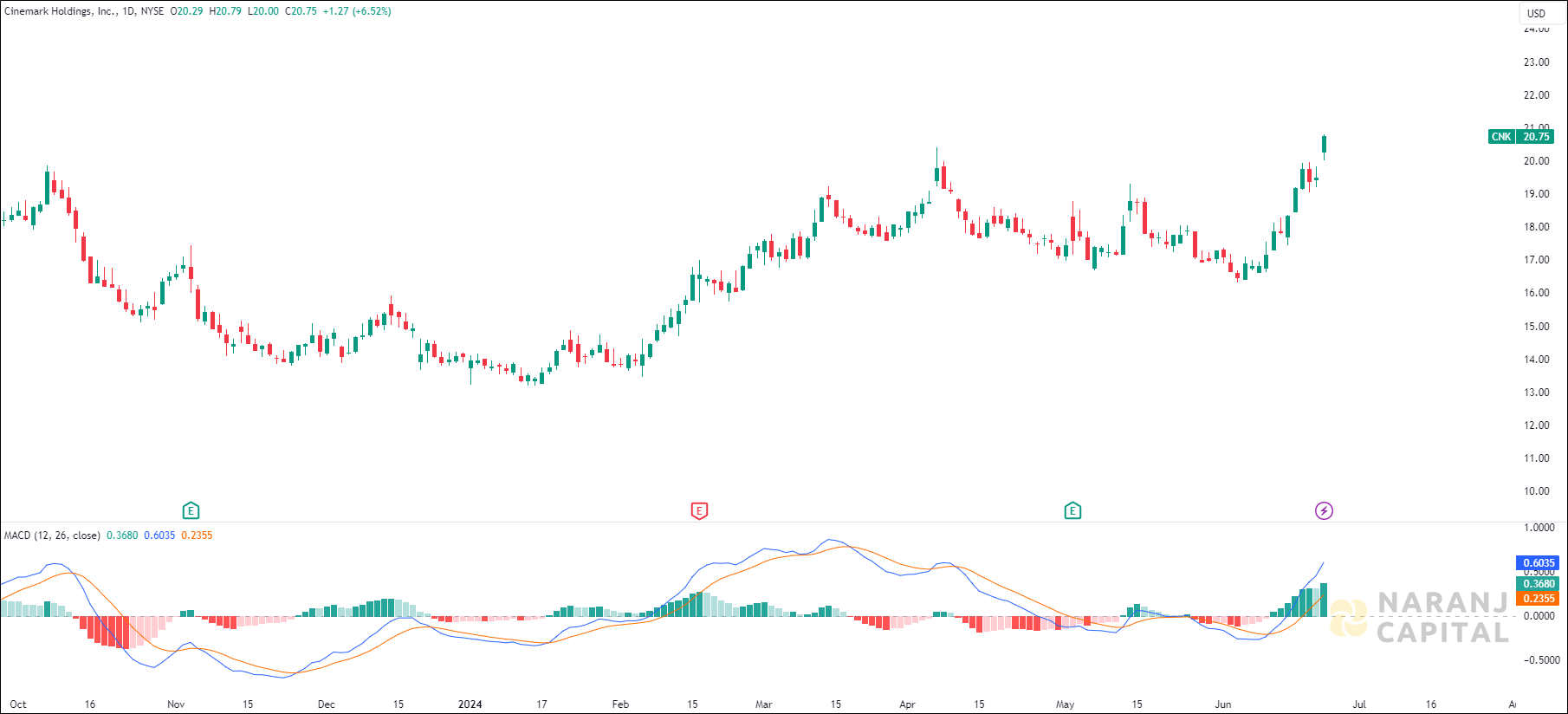1568x714 pixels.
Task: Click the MACD histogram value 0.3680 in legend
Action: click(x=122, y=535)
